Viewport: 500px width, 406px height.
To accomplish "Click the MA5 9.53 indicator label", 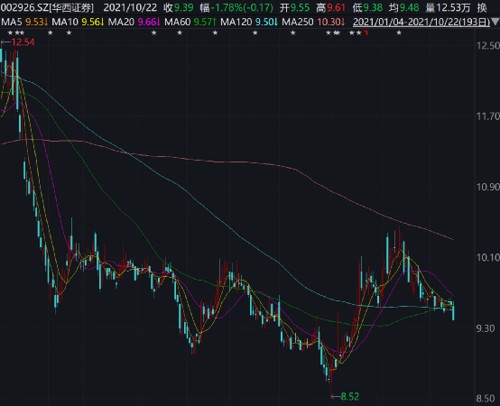I will [25, 22].
